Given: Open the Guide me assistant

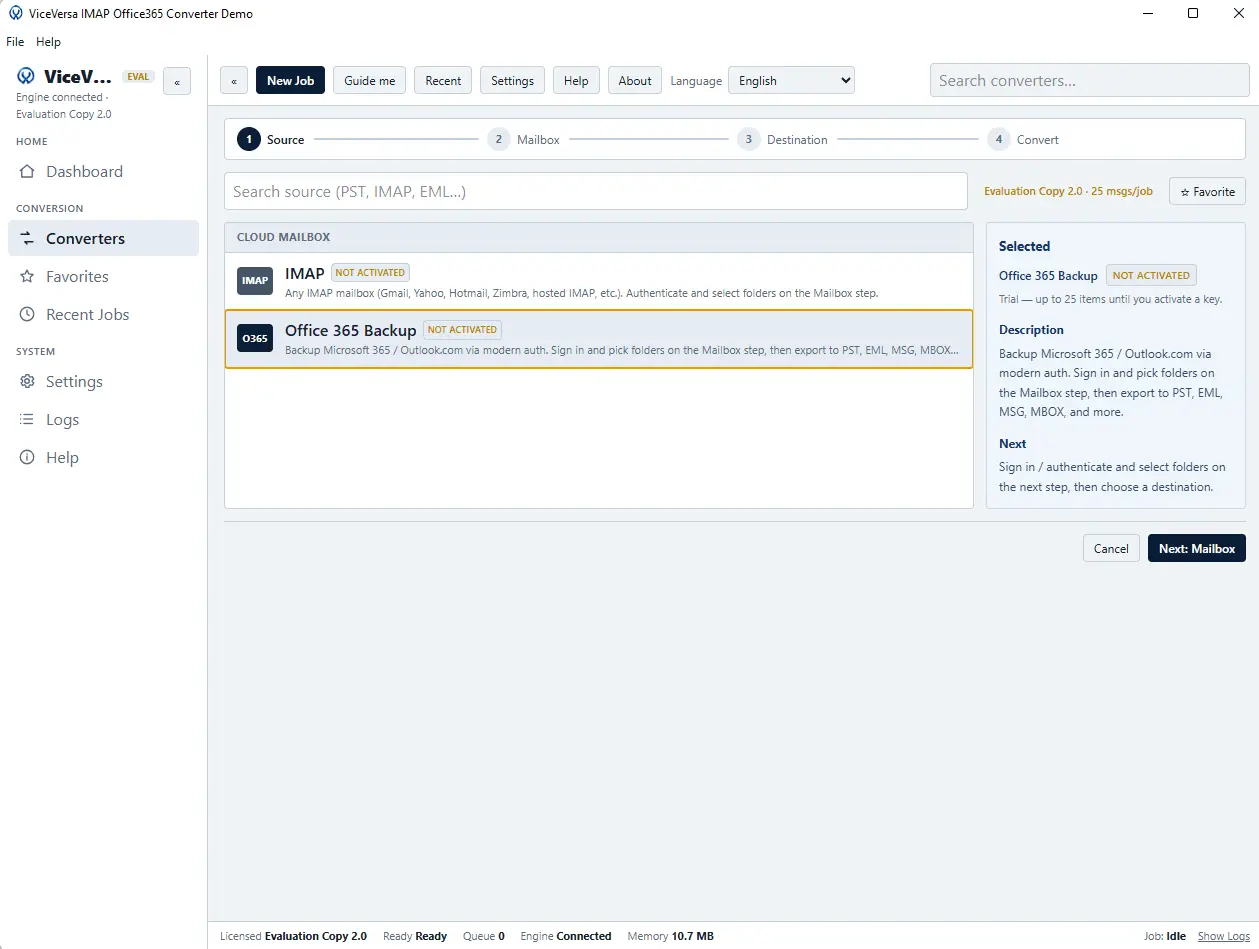Looking at the screenshot, I should pyautogui.click(x=370, y=81).
